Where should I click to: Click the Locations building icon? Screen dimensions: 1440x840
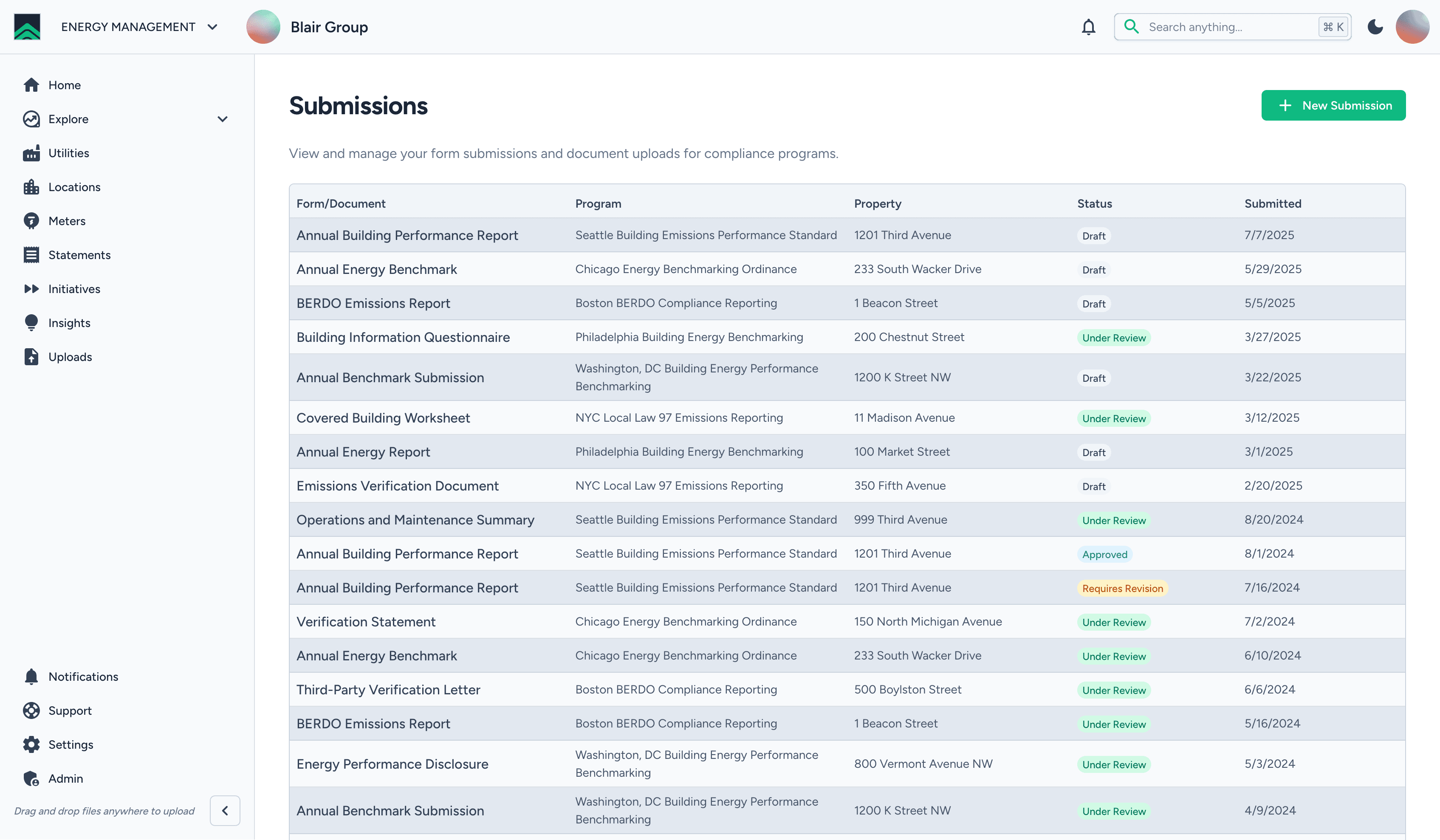tap(31, 187)
